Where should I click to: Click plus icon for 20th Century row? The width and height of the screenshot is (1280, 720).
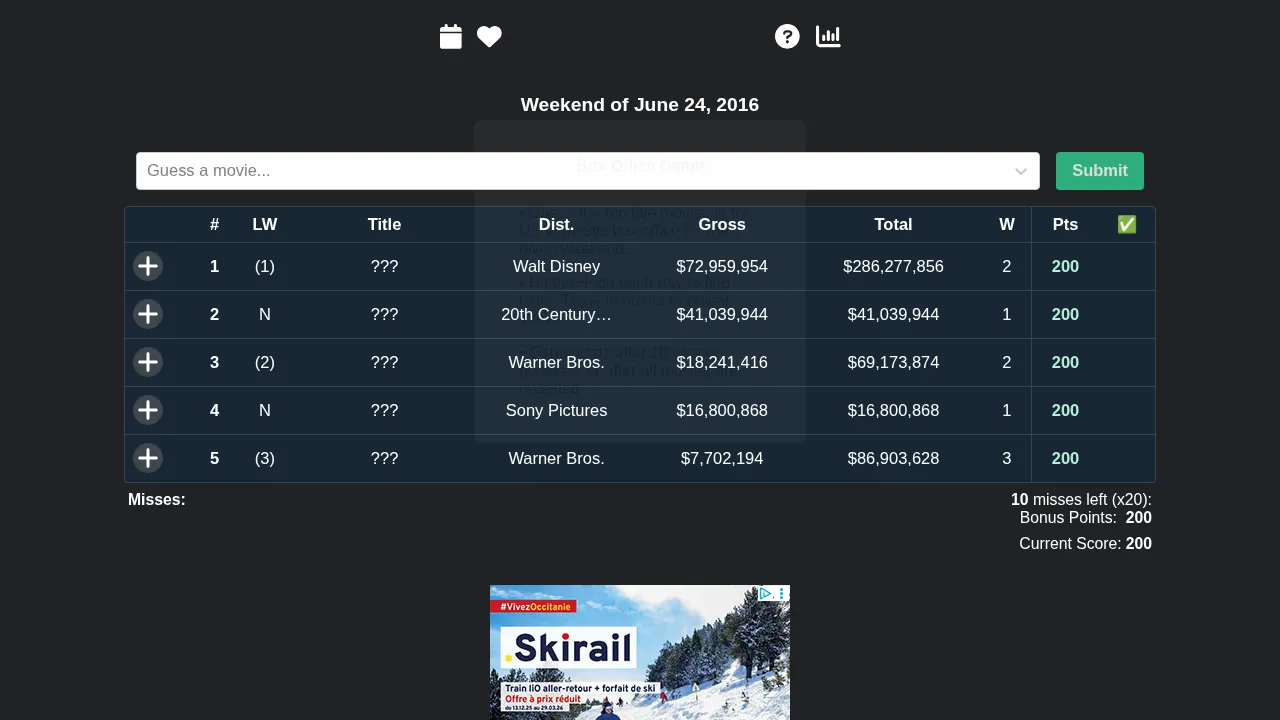(x=148, y=314)
